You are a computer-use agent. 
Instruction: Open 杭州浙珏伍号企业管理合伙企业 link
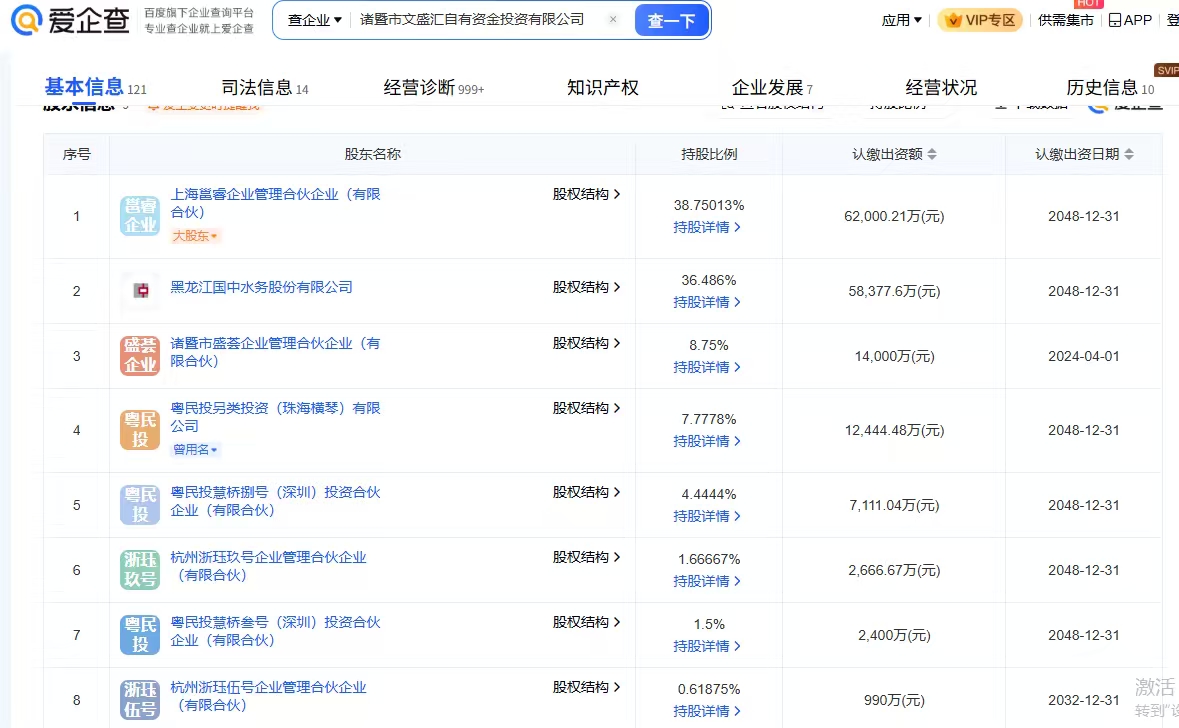tap(268, 696)
